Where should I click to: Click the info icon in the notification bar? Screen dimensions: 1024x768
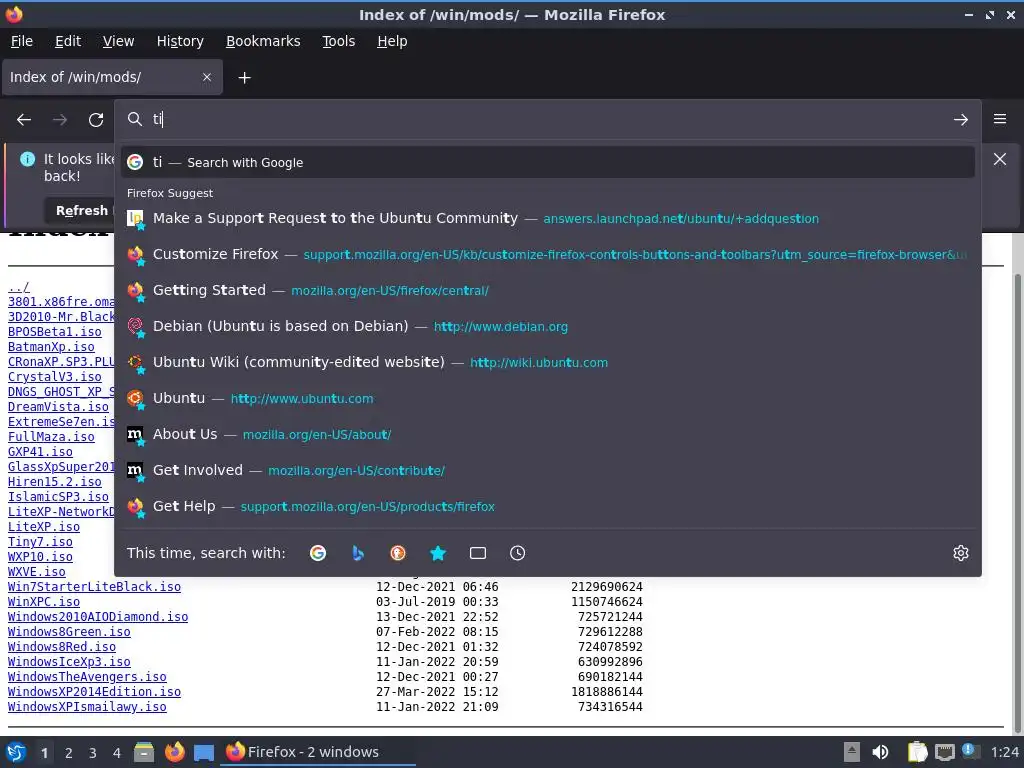[x=27, y=159]
